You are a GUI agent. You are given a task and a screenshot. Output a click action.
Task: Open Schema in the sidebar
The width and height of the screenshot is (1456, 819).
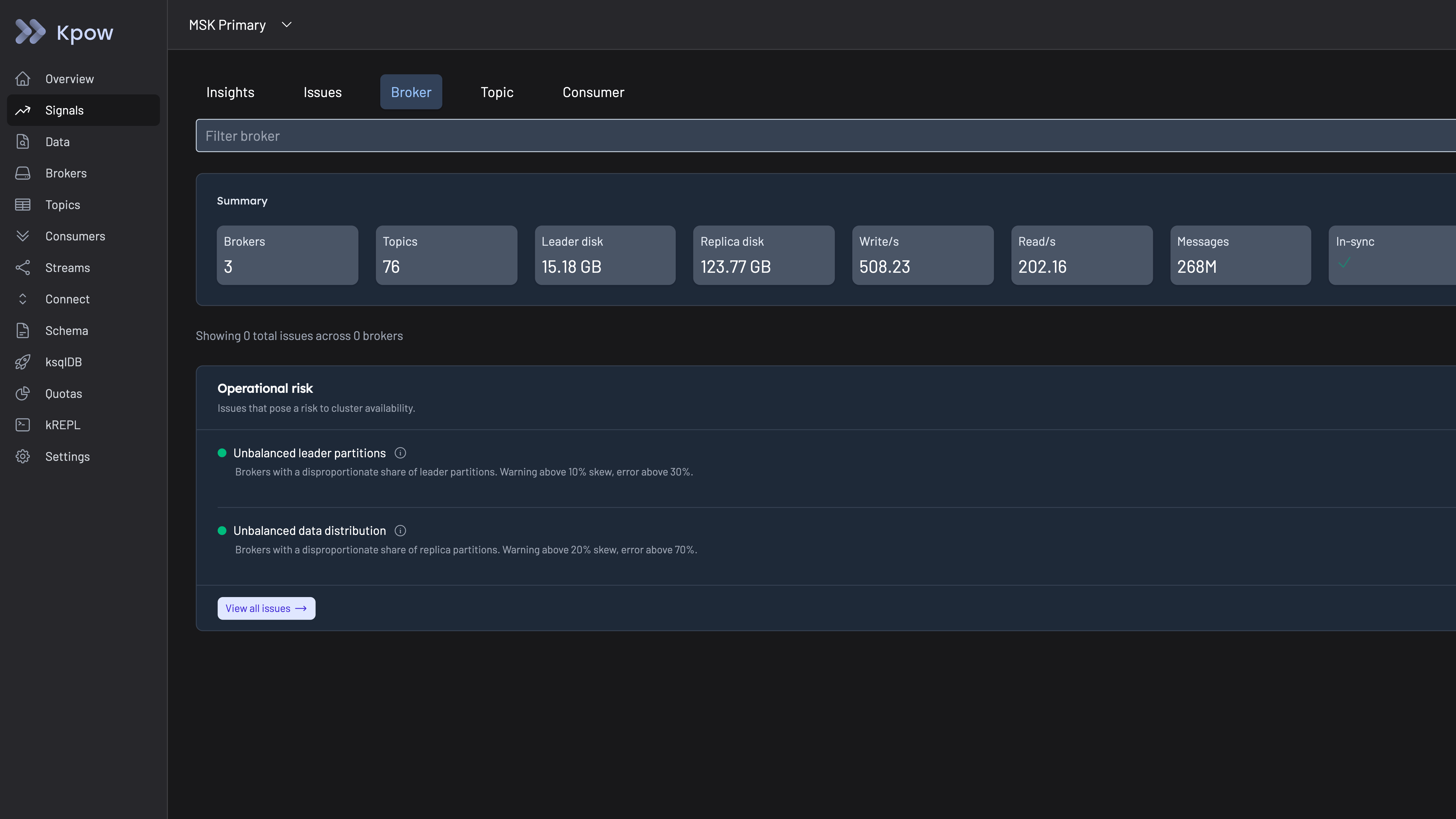[x=84, y=331]
